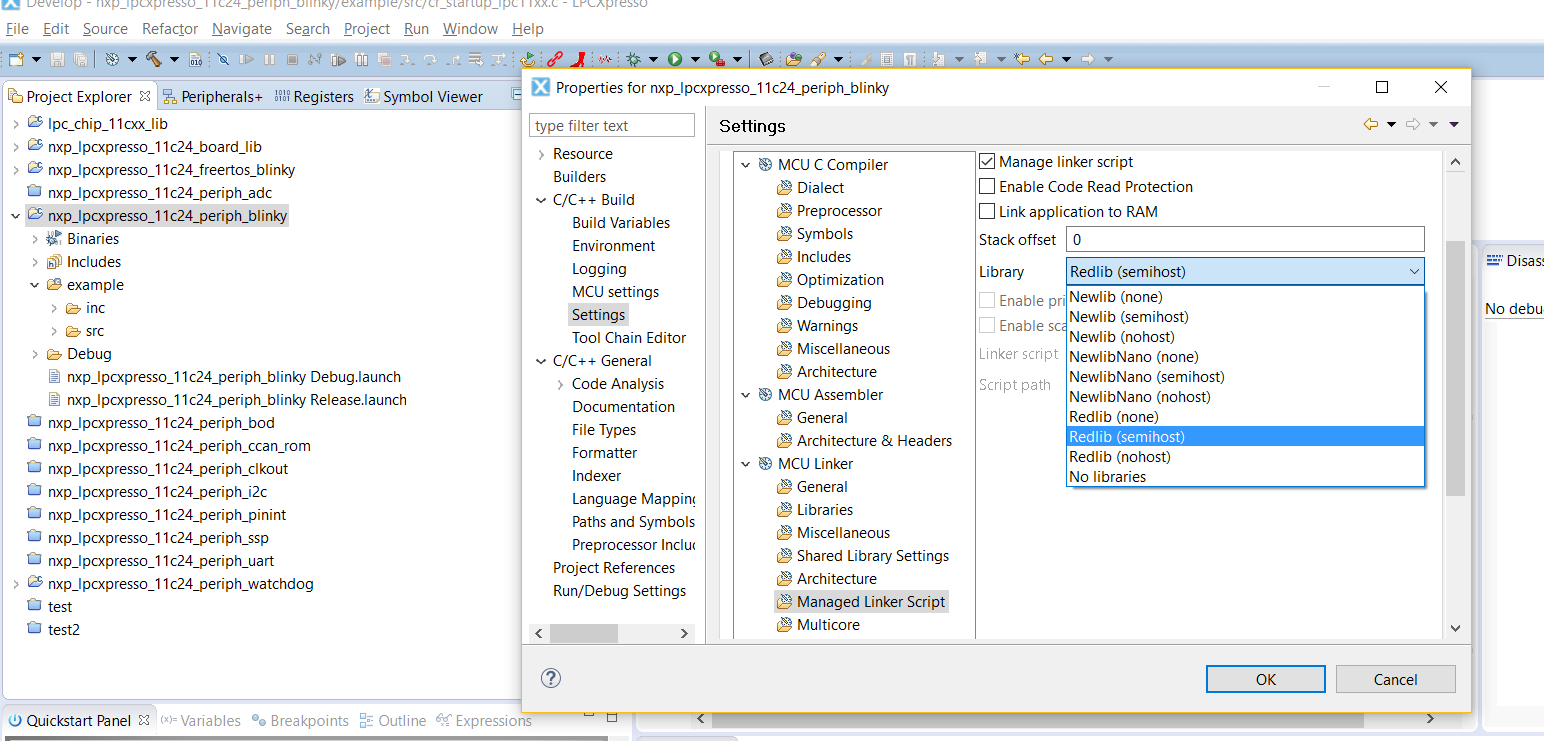
Task: Expand the Binaries node
Action: pos(36,239)
